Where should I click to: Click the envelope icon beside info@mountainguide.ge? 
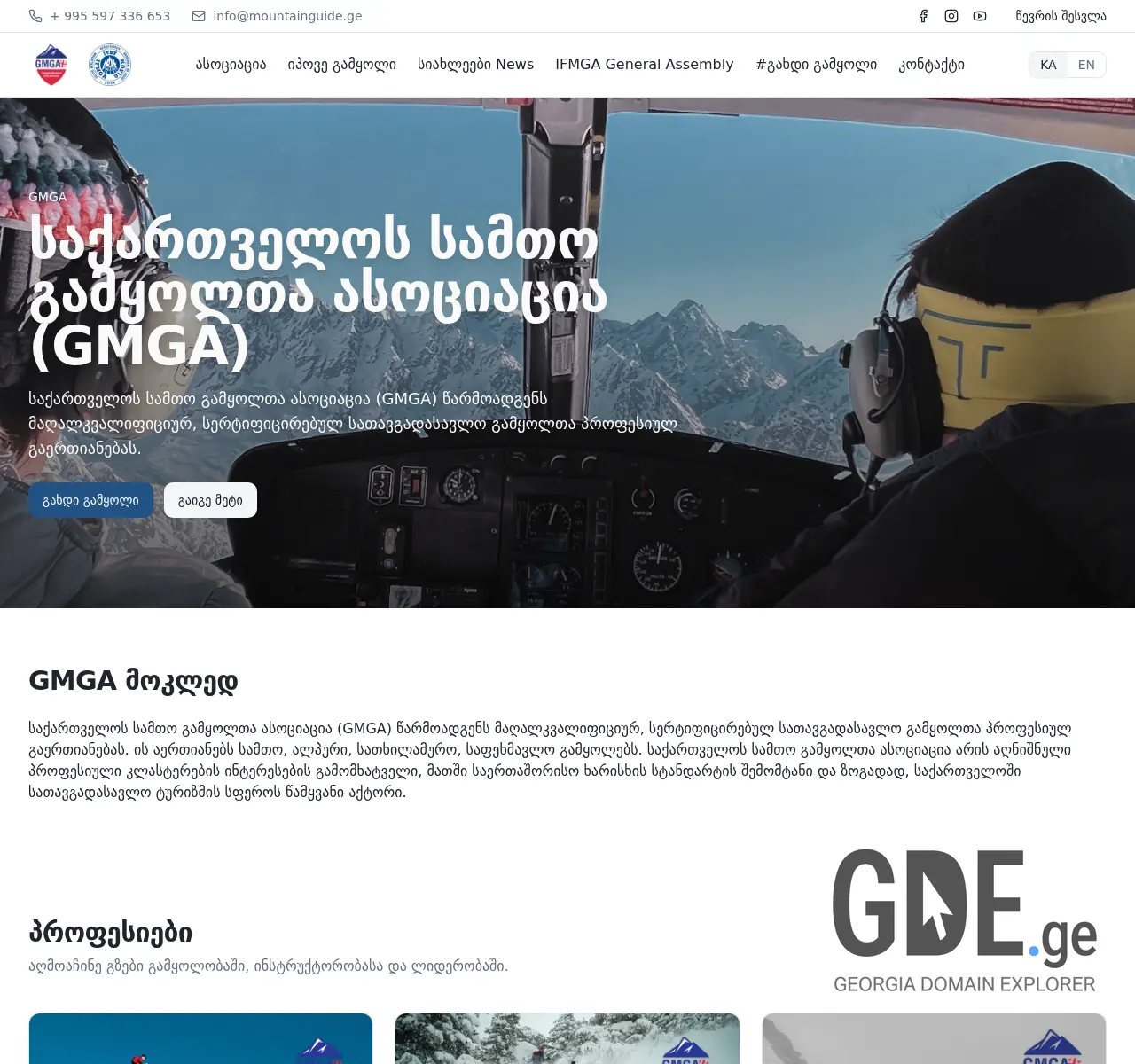click(197, 15)
